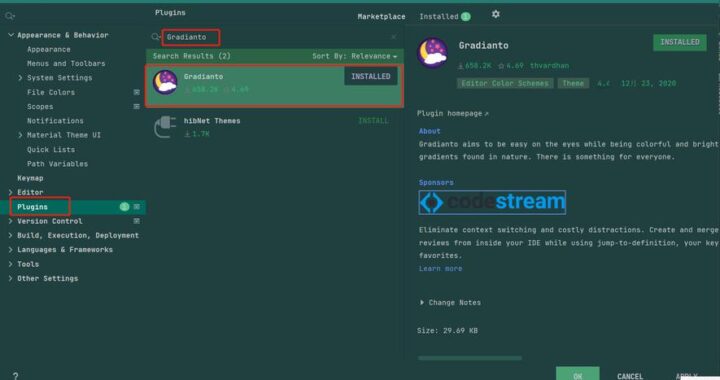Expand the Tools section
720x380 pixels.
[x=11, y=264]
